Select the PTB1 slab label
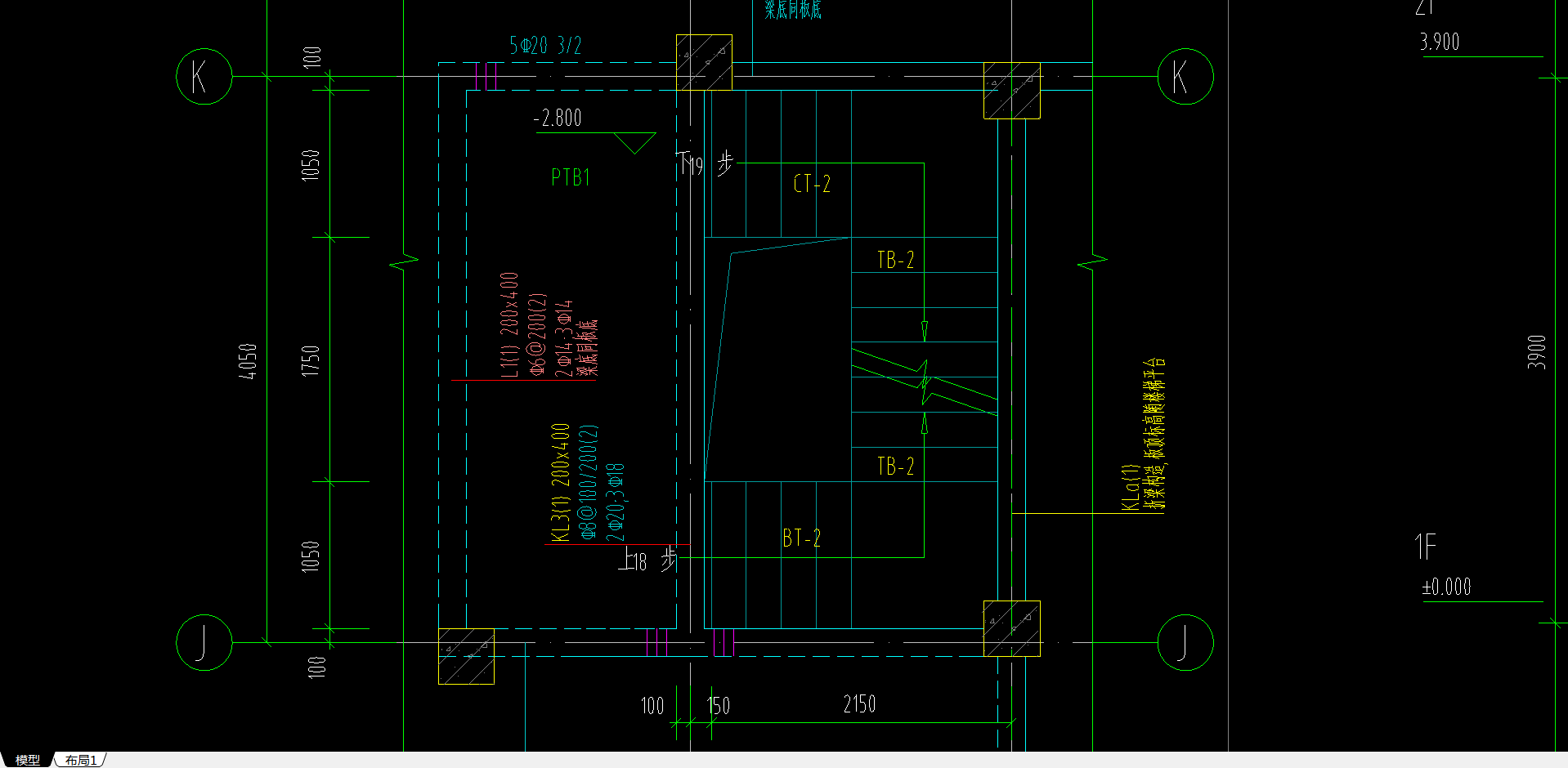Screen dimensions: 1568x768 (x=571, y=177)
